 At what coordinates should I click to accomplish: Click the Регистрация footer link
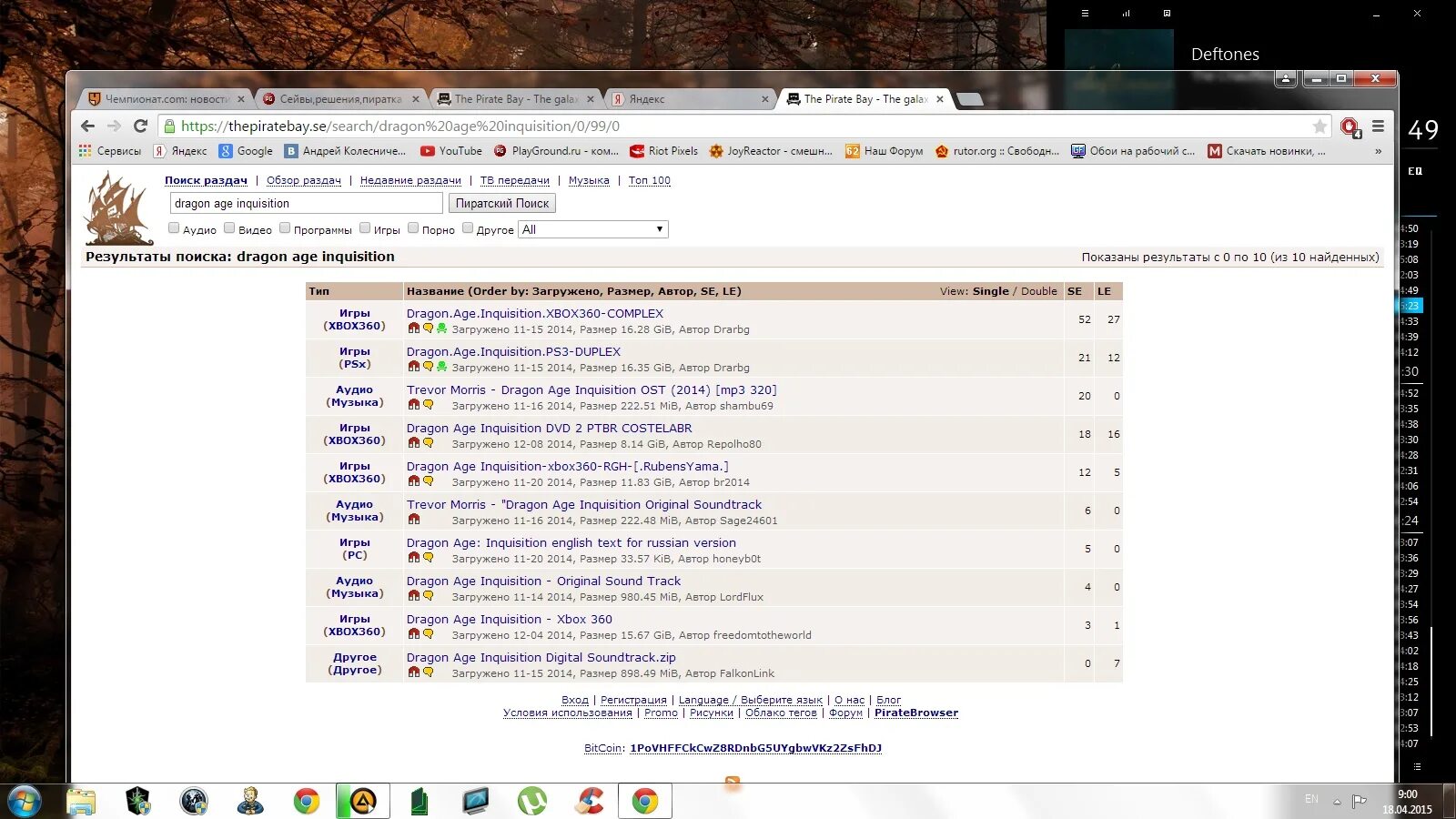coord(633,700)
